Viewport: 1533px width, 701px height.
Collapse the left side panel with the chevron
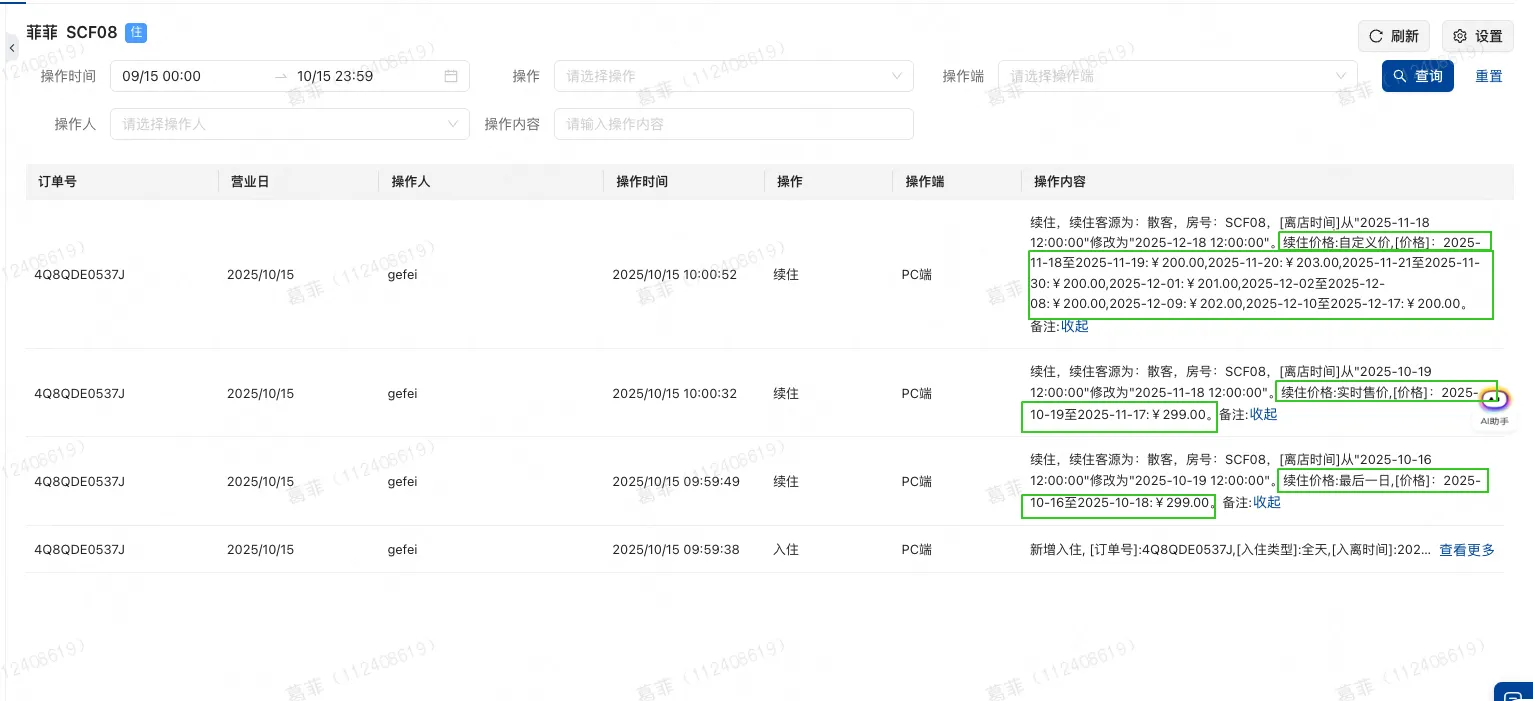11,48
